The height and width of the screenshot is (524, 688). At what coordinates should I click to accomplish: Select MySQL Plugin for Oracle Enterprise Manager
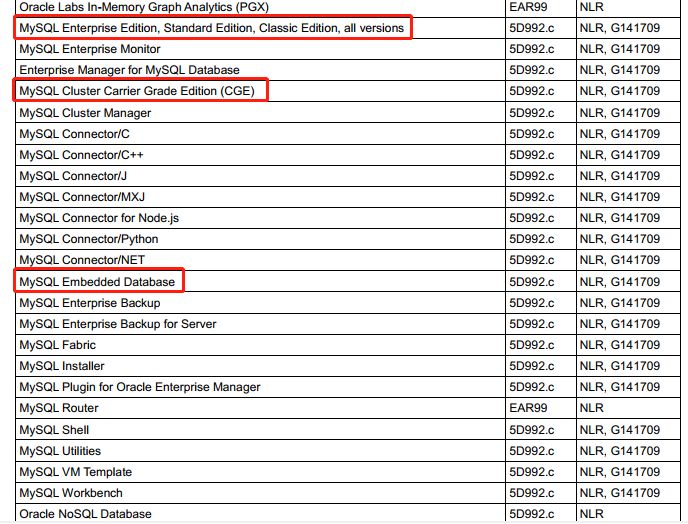pos(140,388)
